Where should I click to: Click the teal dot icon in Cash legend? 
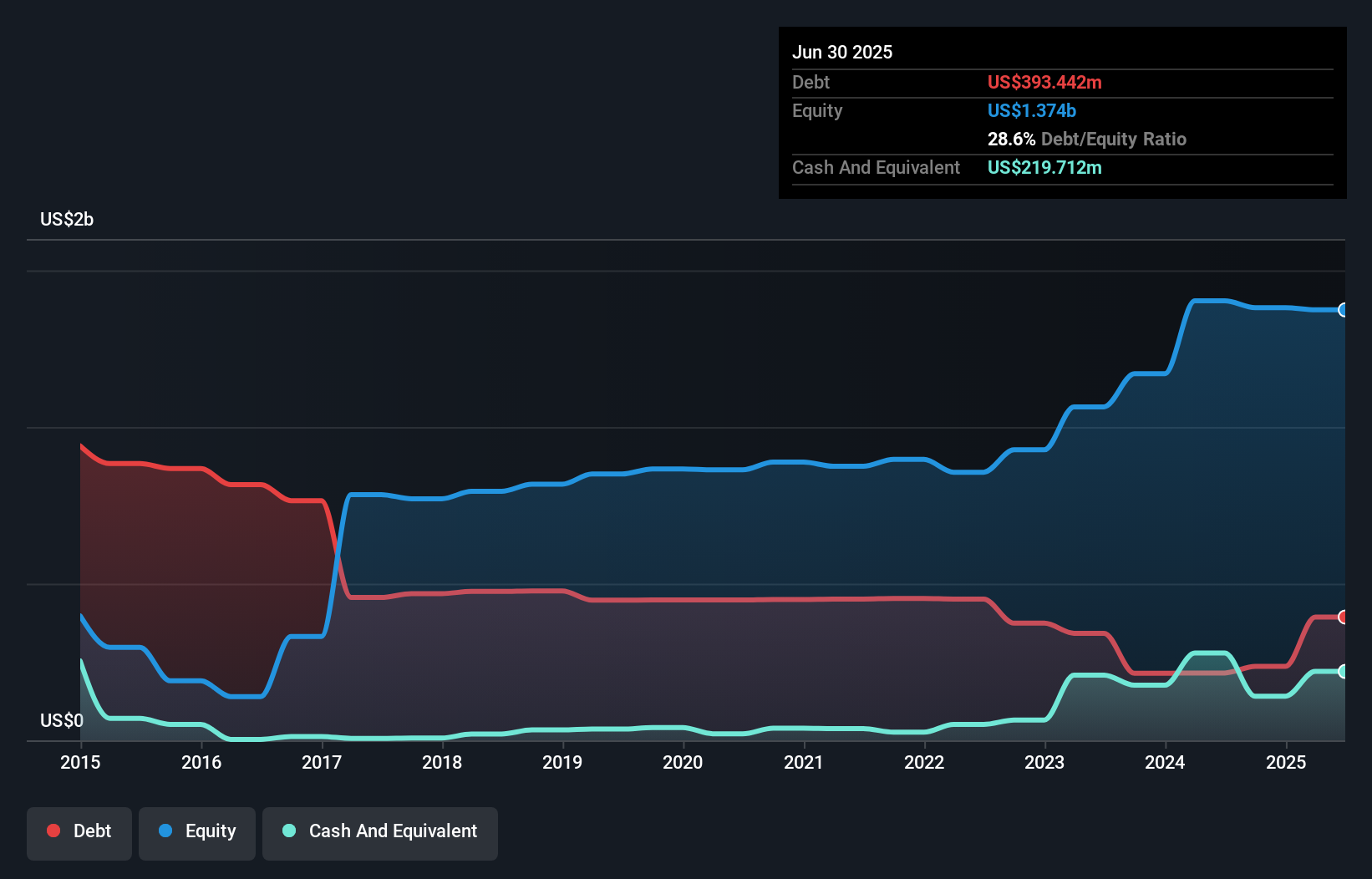[288, 831]
